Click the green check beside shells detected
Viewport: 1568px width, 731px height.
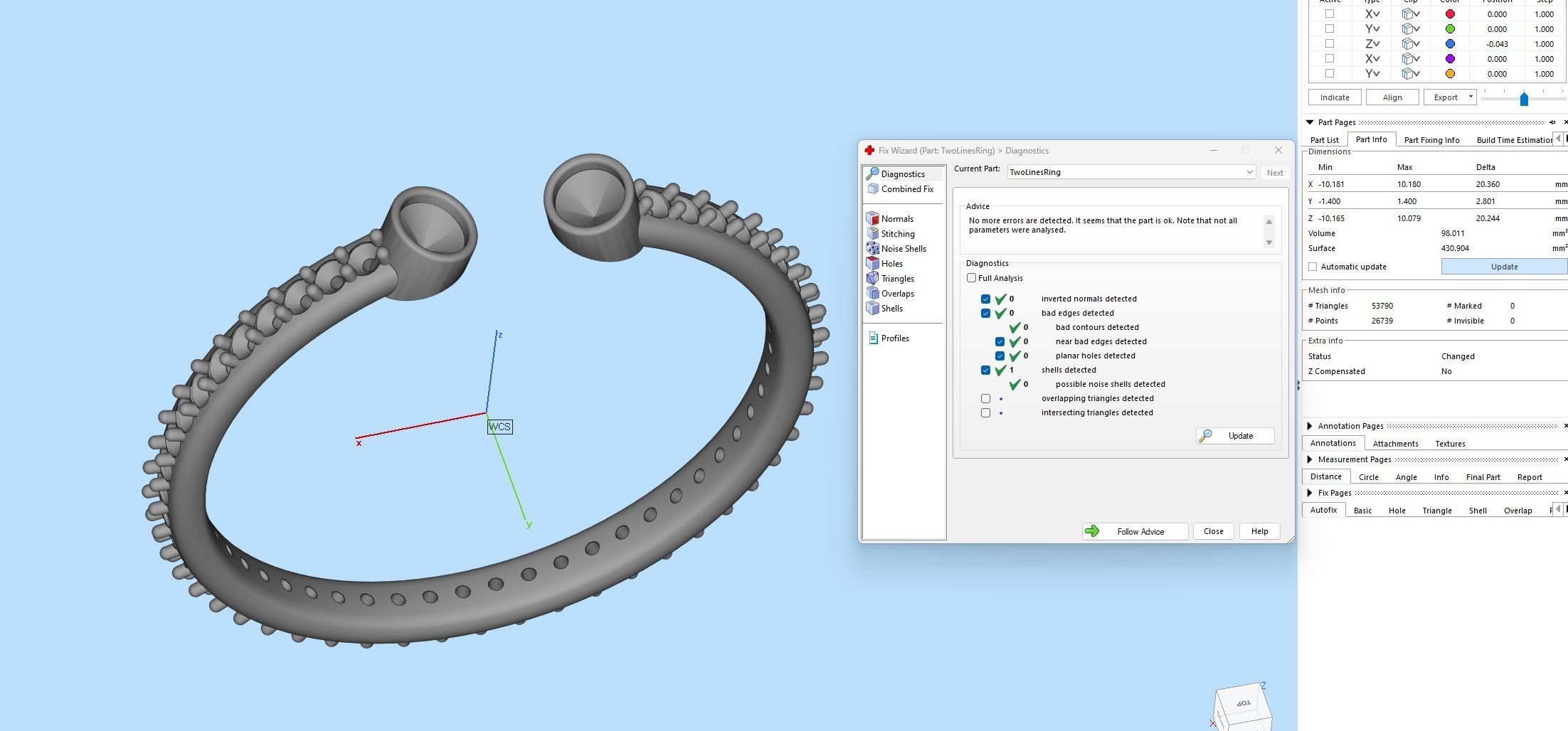point(1000,370)
